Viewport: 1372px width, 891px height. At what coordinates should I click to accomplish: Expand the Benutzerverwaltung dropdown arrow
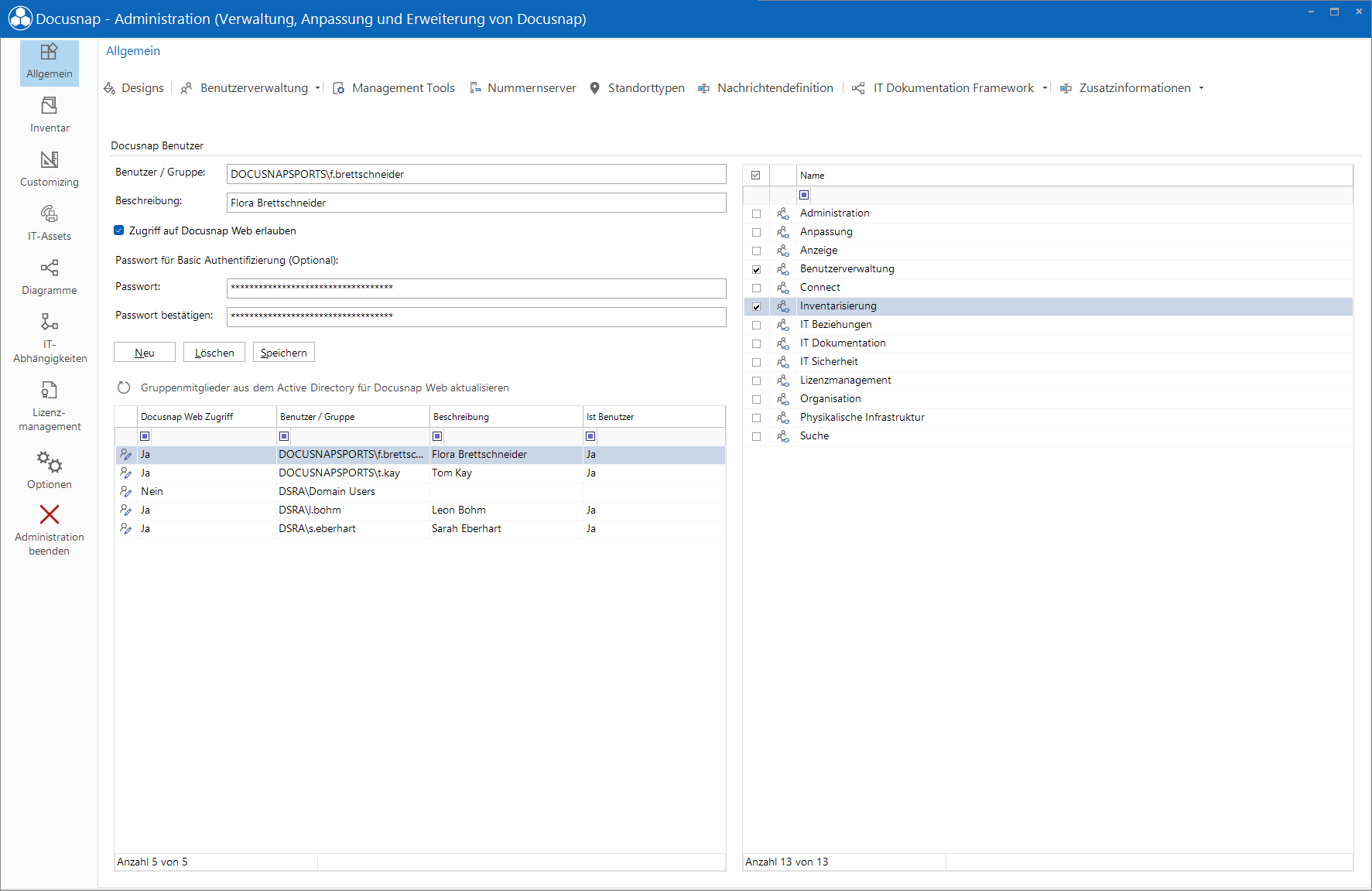pos(318,88)
